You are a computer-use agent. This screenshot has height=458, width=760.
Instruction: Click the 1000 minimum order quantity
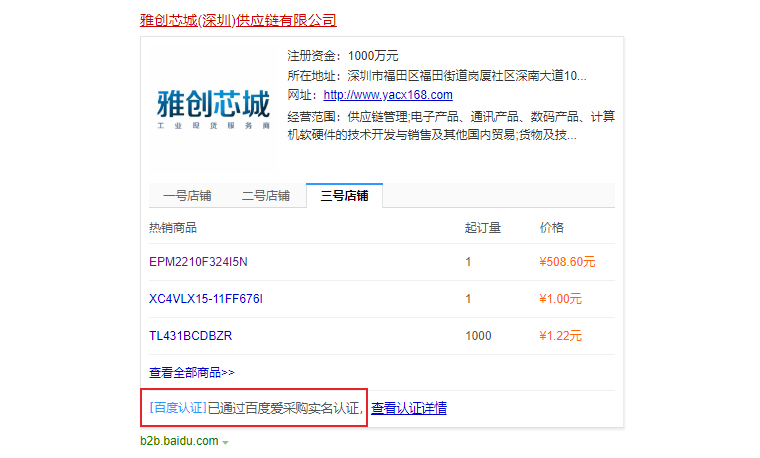pyautogui.click(x=478, y=335)
